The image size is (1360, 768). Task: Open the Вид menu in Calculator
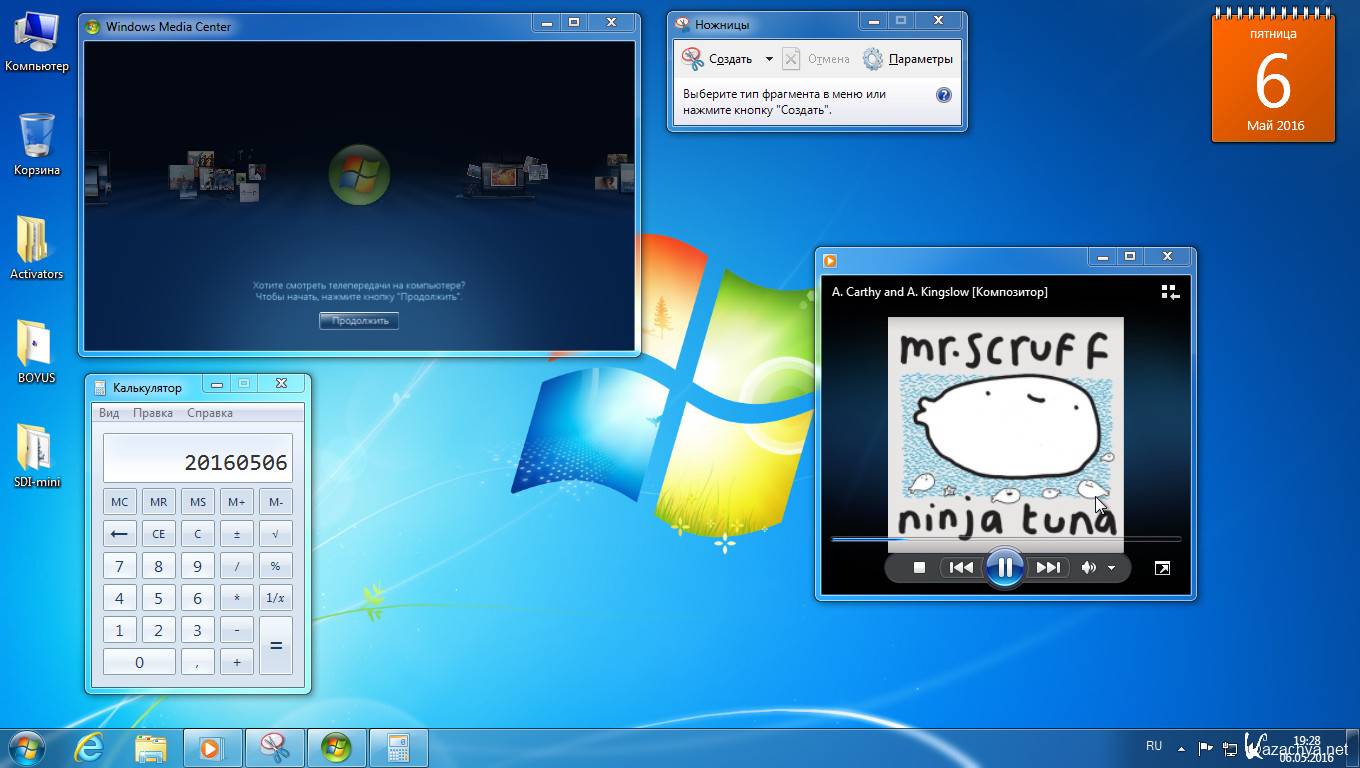point(109,413)
